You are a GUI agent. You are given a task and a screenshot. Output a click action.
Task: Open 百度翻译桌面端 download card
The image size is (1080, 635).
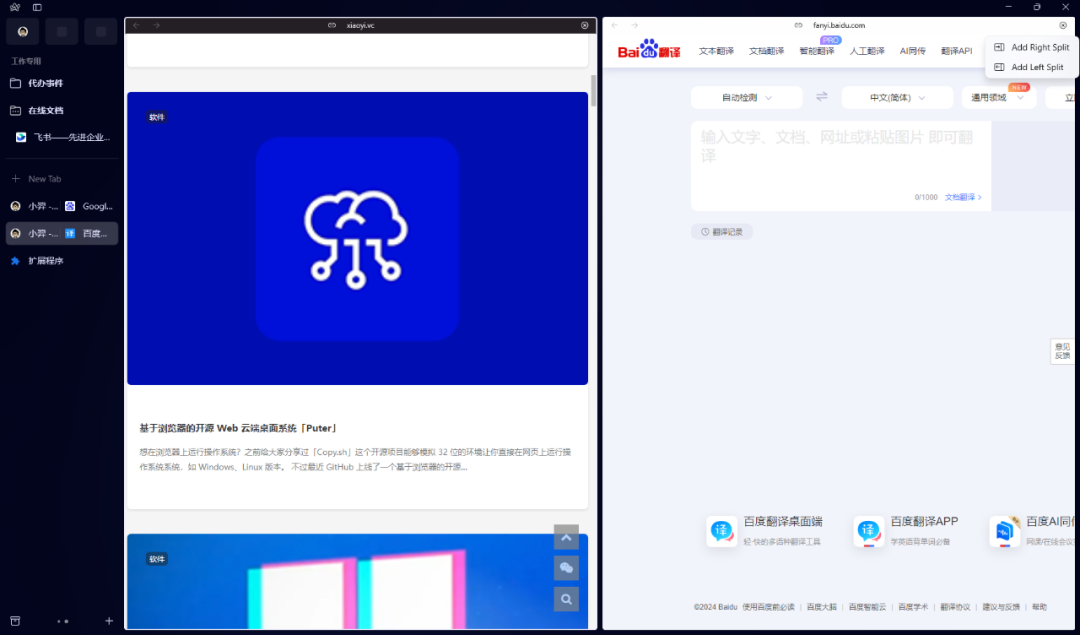click(765, 531)
